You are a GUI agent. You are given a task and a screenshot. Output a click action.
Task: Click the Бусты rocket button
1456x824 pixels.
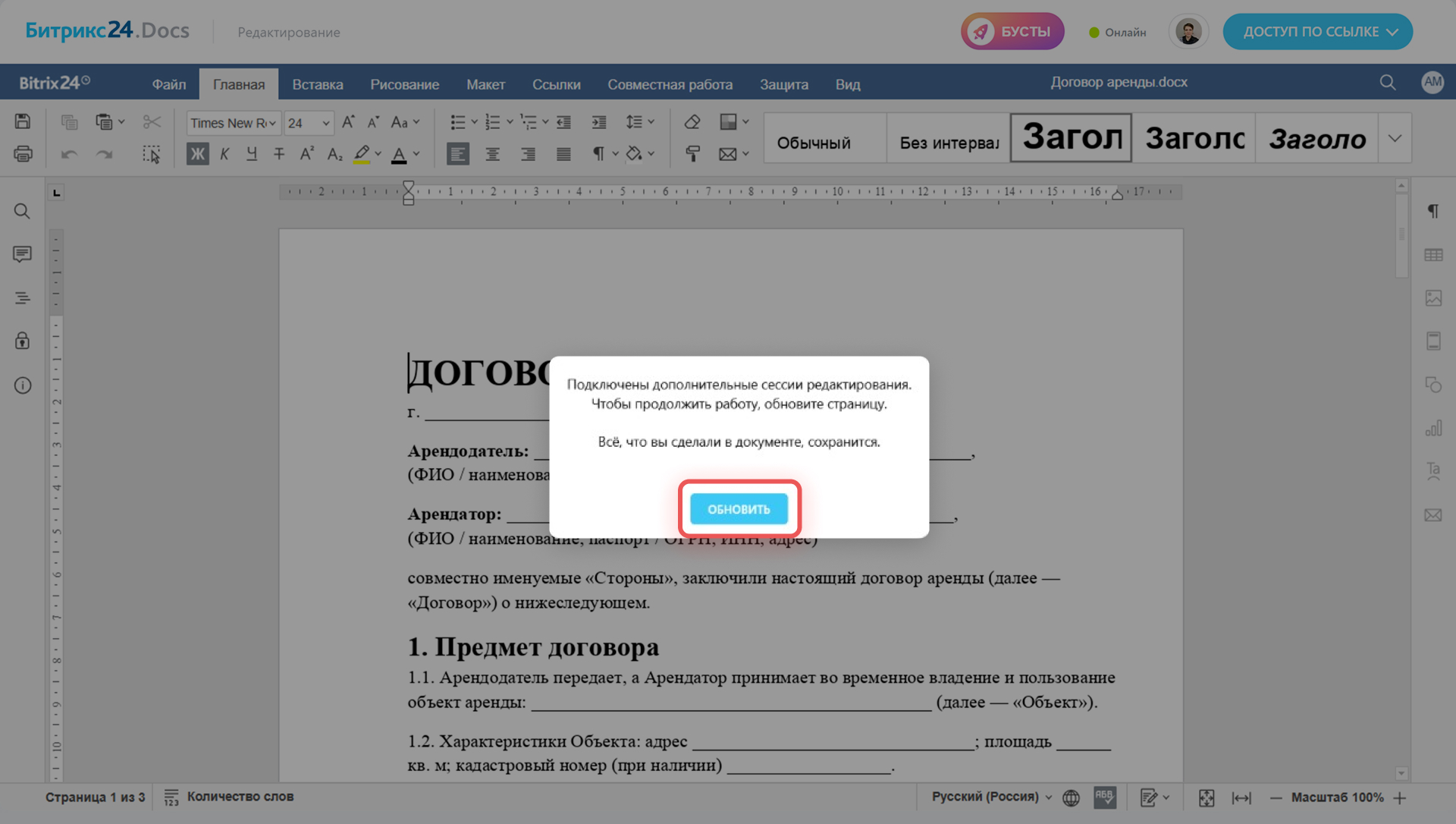(1012, 32)
